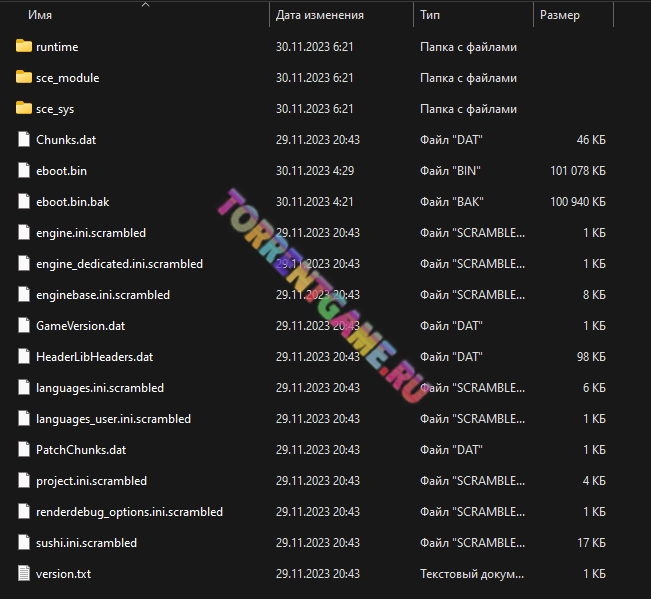Sort list by the Тип column
The height and width of the screenshot is (599, 651).
tap(430, 15)
